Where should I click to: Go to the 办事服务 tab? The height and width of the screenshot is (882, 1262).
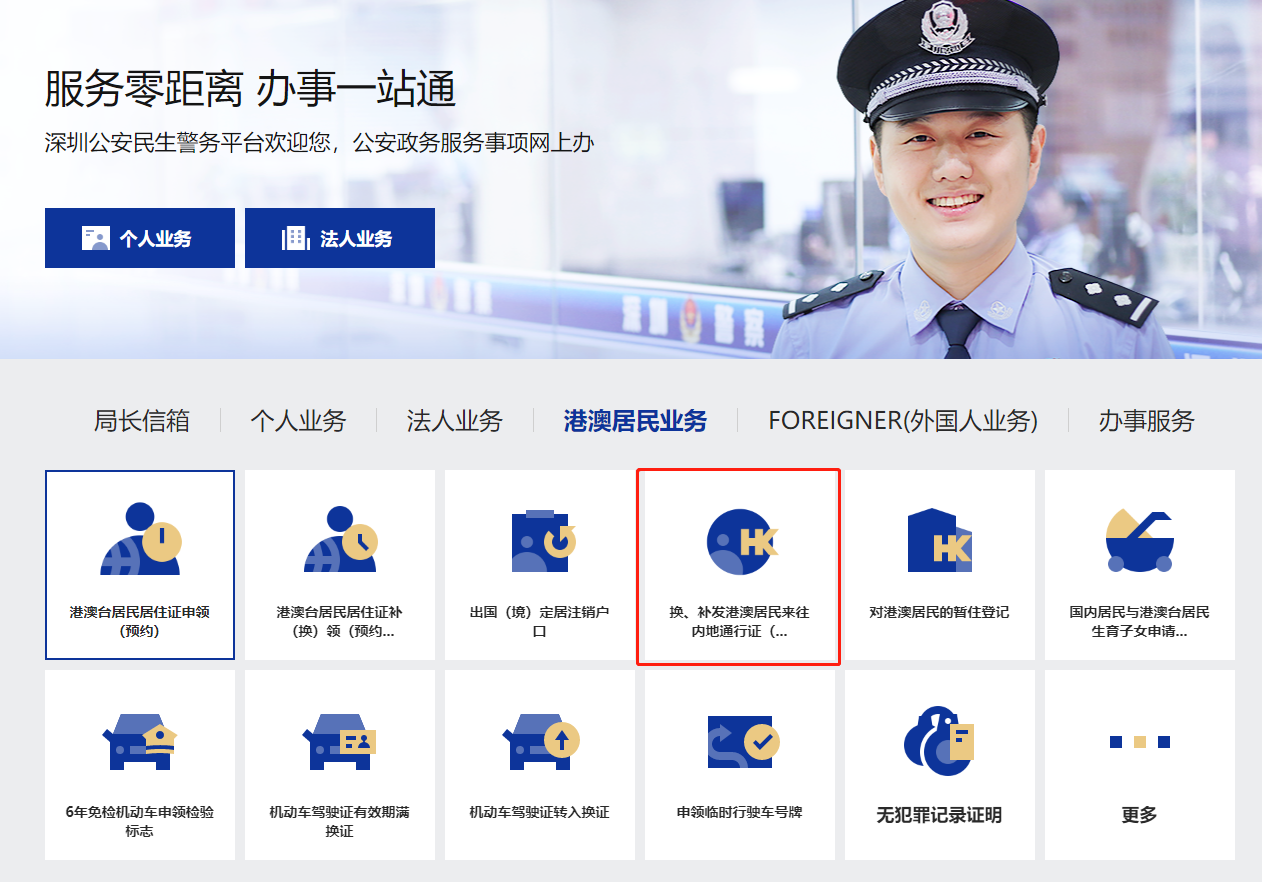click(1147, 421)
